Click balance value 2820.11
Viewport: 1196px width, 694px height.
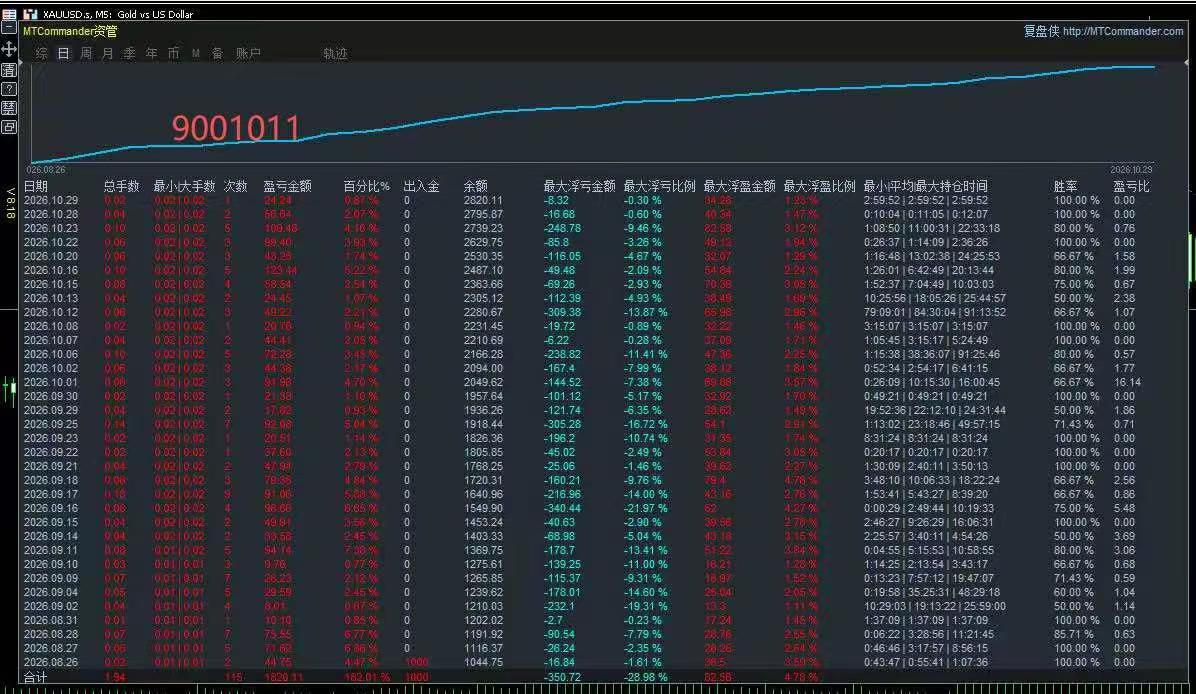pyautogui.click(x=484, y=201)
